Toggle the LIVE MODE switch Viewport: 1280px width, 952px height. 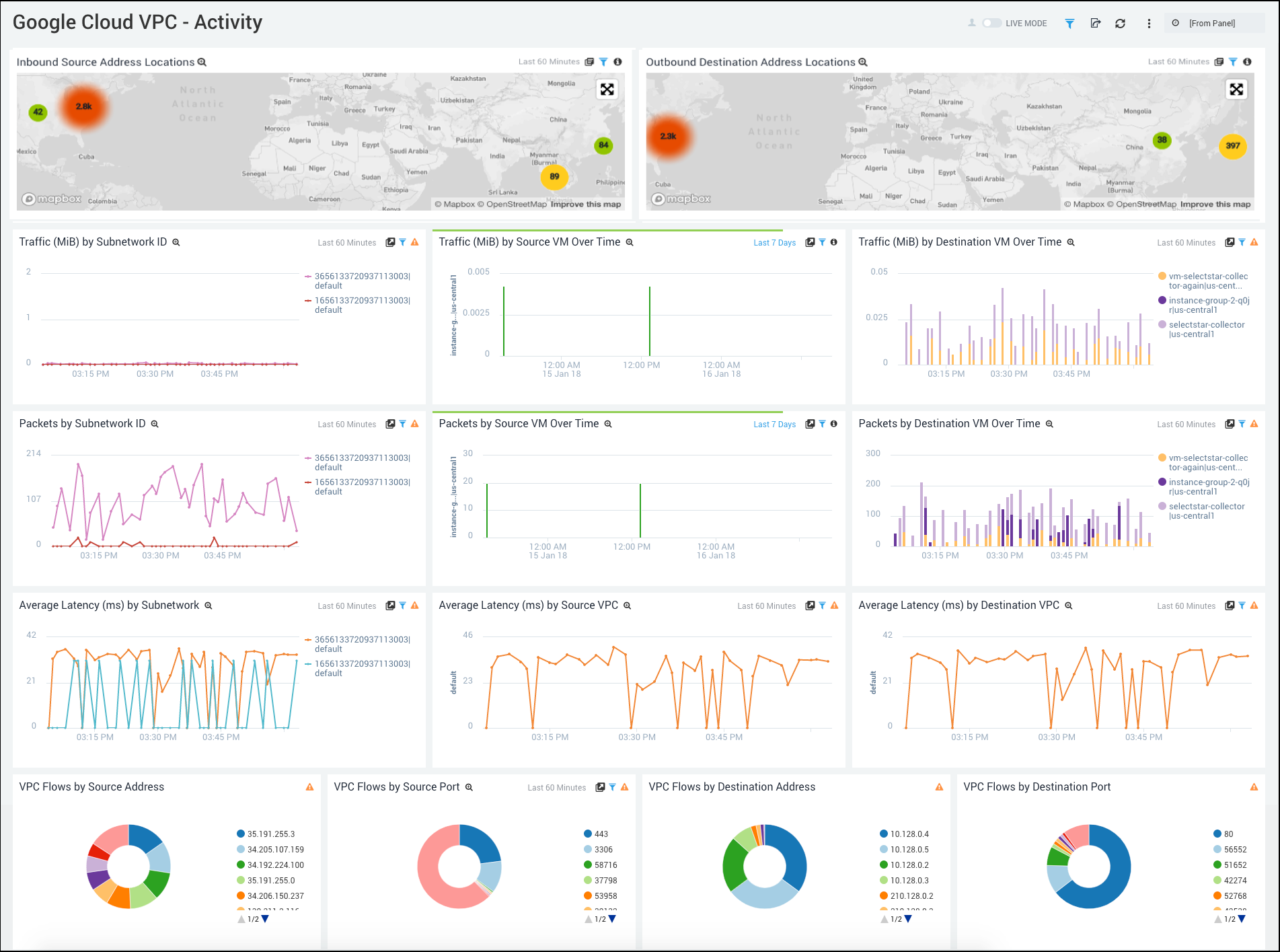tap(991, 22)
